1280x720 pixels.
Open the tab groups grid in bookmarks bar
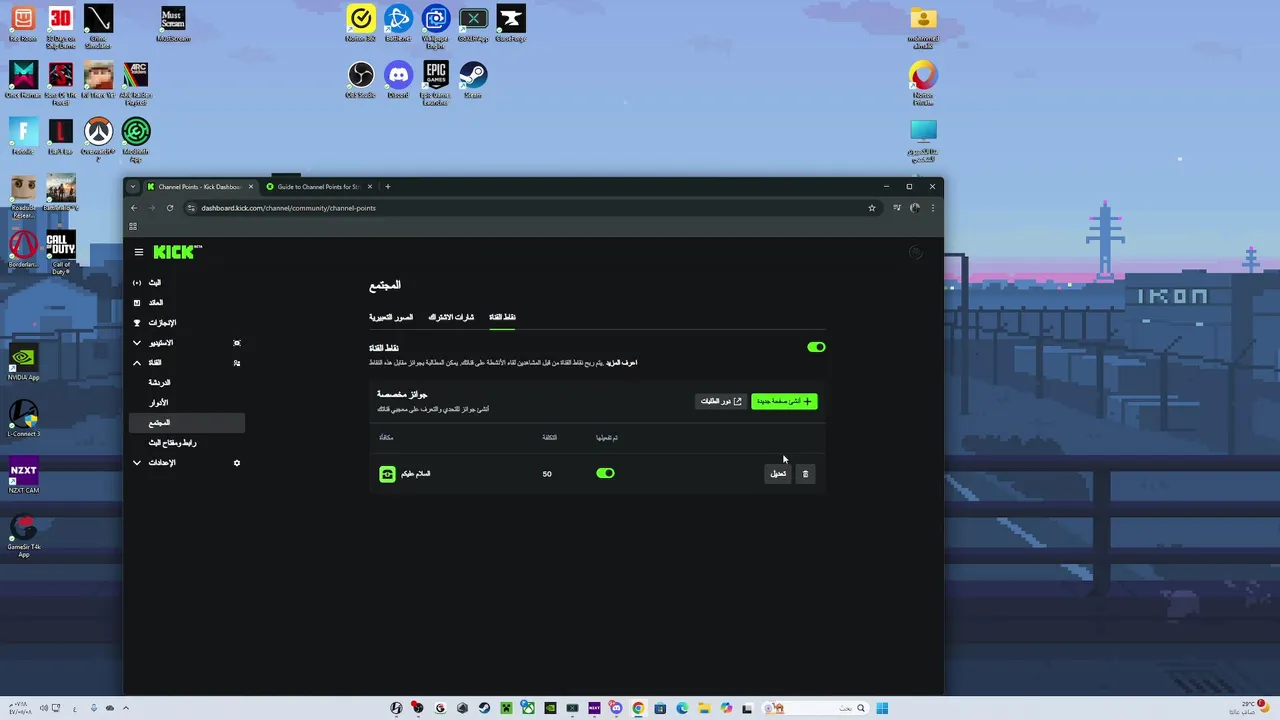click(x=133, y=226)
